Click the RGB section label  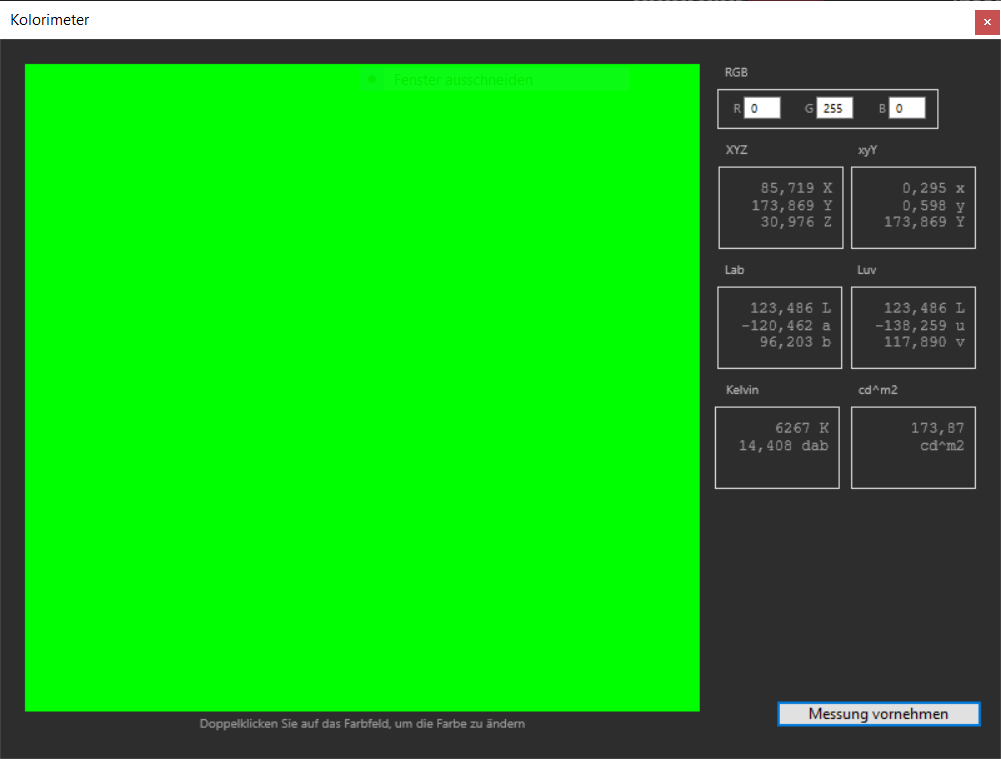pyautogui.click(x=736, y=72)
